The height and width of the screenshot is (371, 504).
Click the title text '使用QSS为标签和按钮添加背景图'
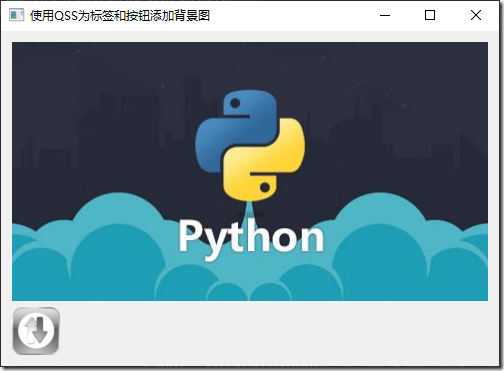tap(120, 16)
